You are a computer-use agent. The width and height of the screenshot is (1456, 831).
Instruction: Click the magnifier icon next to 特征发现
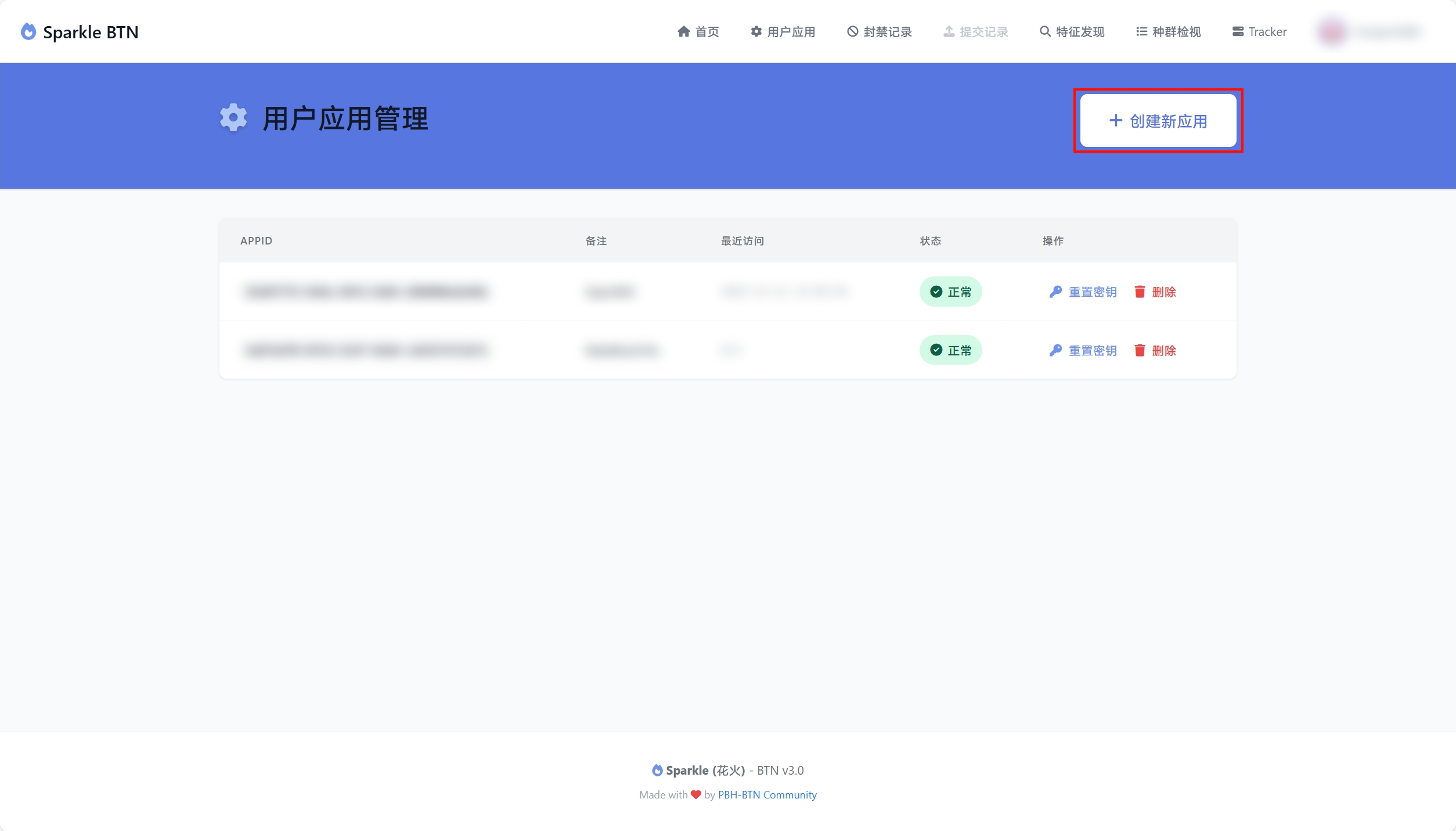click(x=1044, y=32)
